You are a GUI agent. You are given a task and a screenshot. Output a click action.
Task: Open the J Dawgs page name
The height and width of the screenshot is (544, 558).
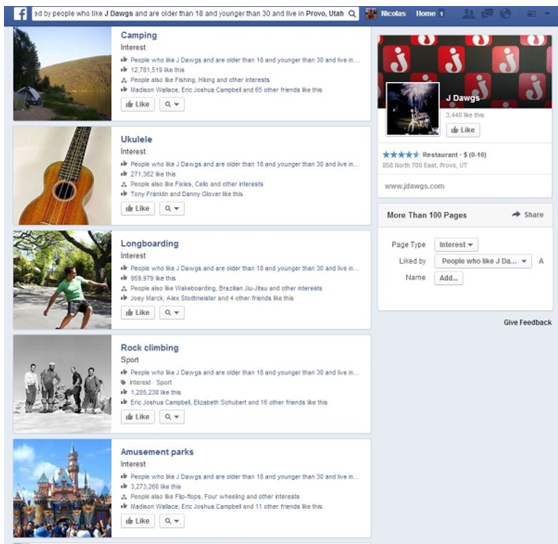point(463,98)
